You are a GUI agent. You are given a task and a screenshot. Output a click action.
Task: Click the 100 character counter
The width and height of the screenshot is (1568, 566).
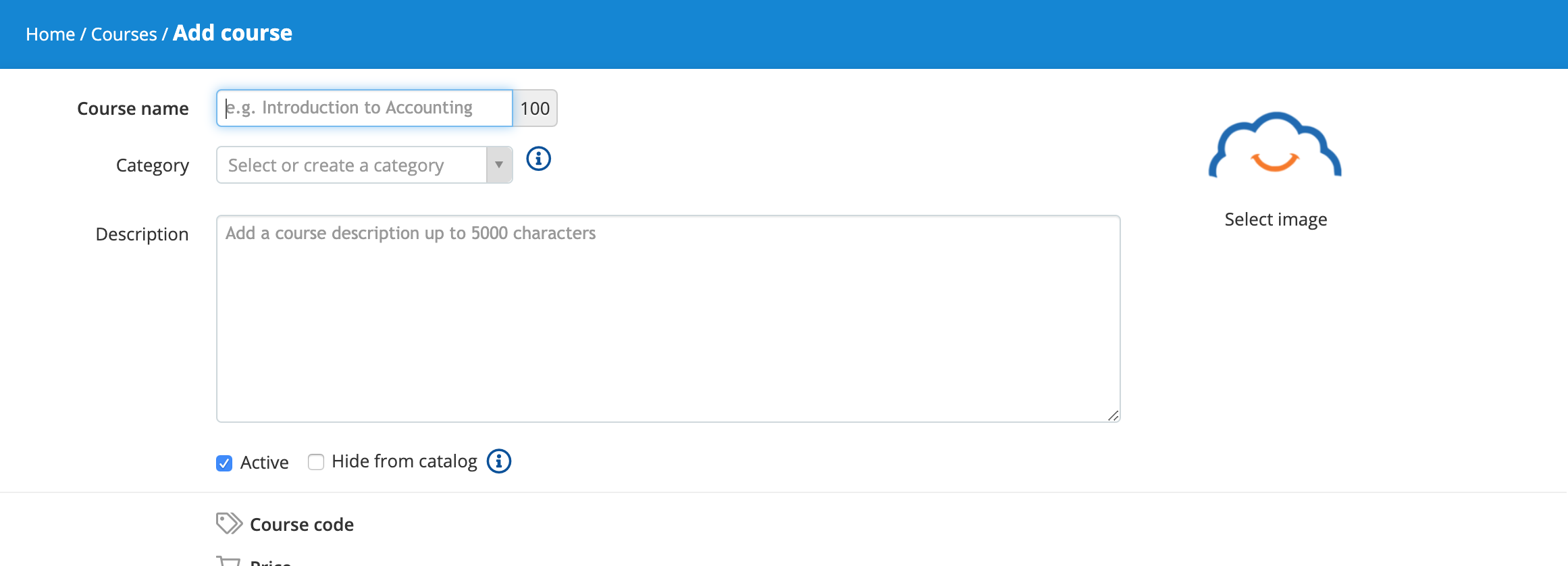point(535,108)
